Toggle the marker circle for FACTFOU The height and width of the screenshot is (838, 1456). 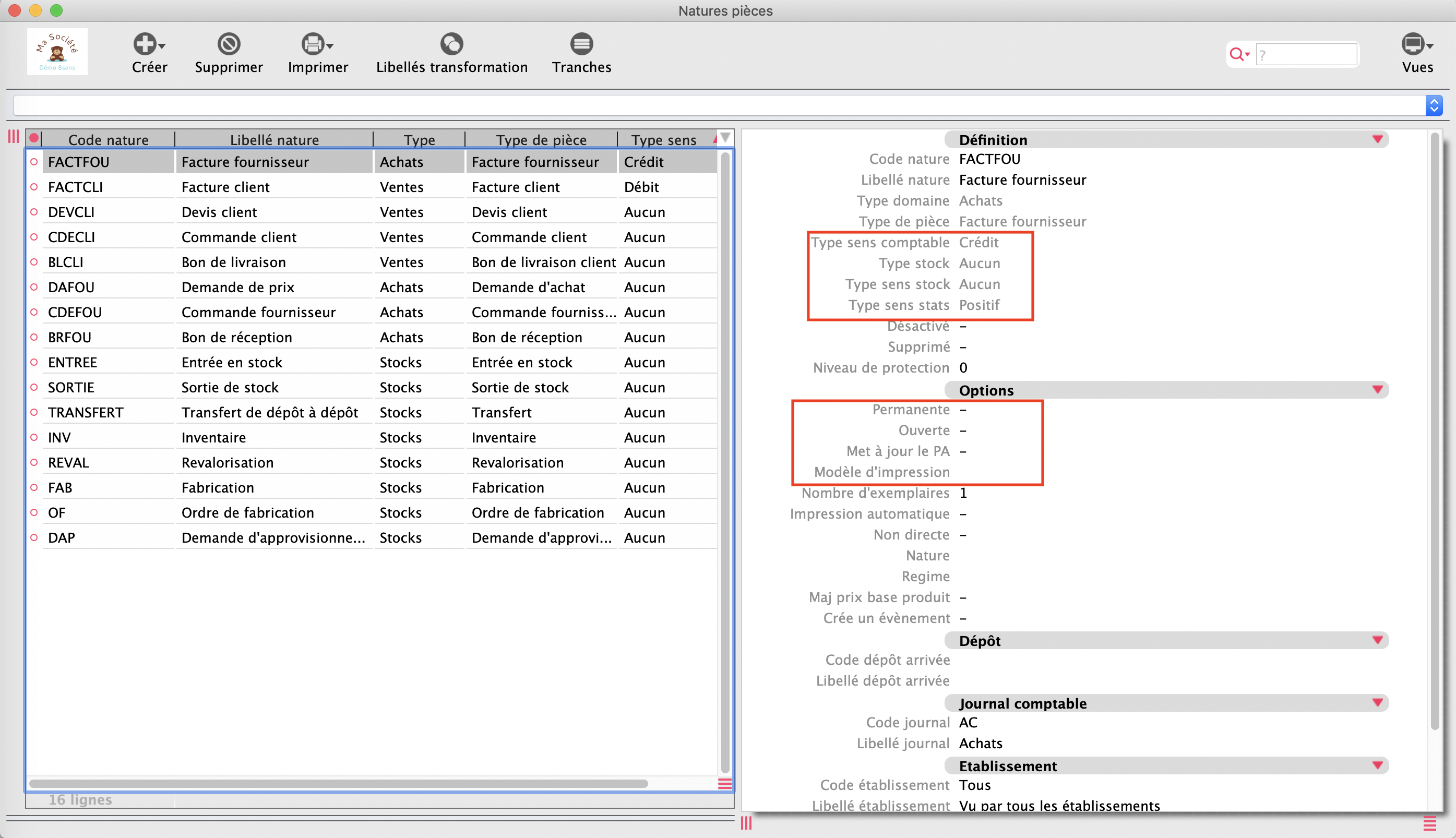pos(34,162)
